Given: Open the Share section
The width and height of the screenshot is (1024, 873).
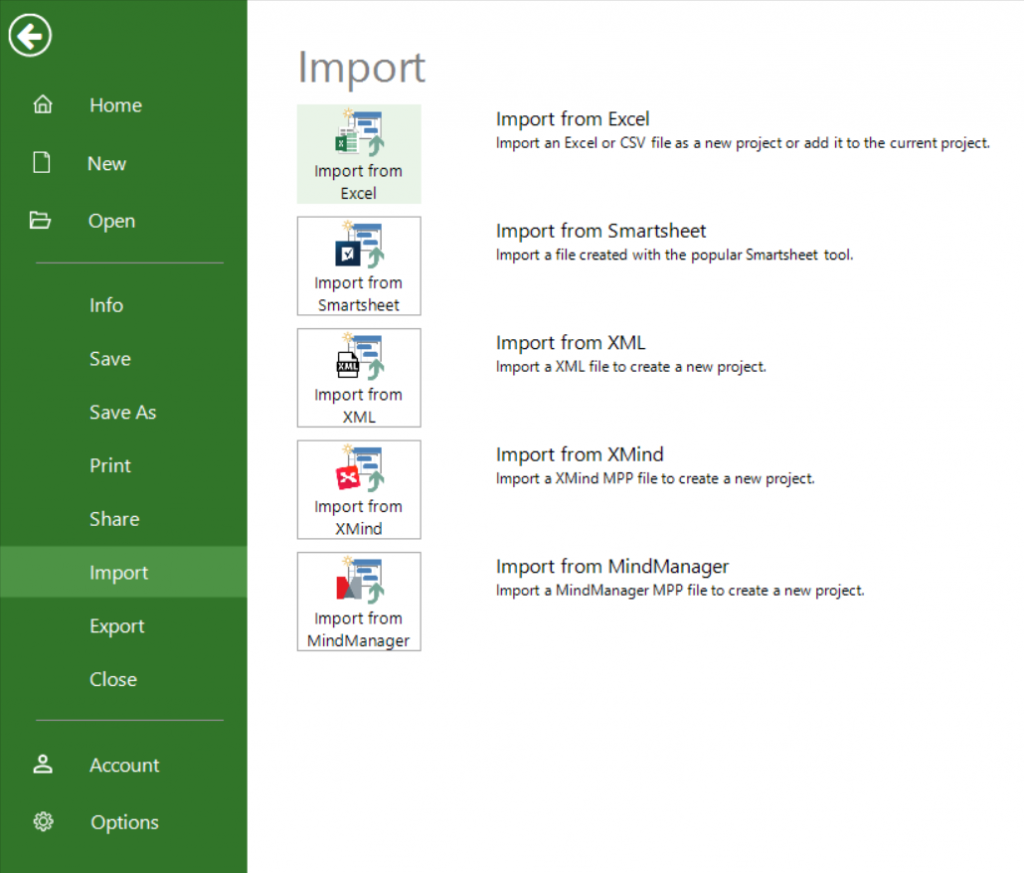Looking at the screenshot, I should click(x=114, y=519).
